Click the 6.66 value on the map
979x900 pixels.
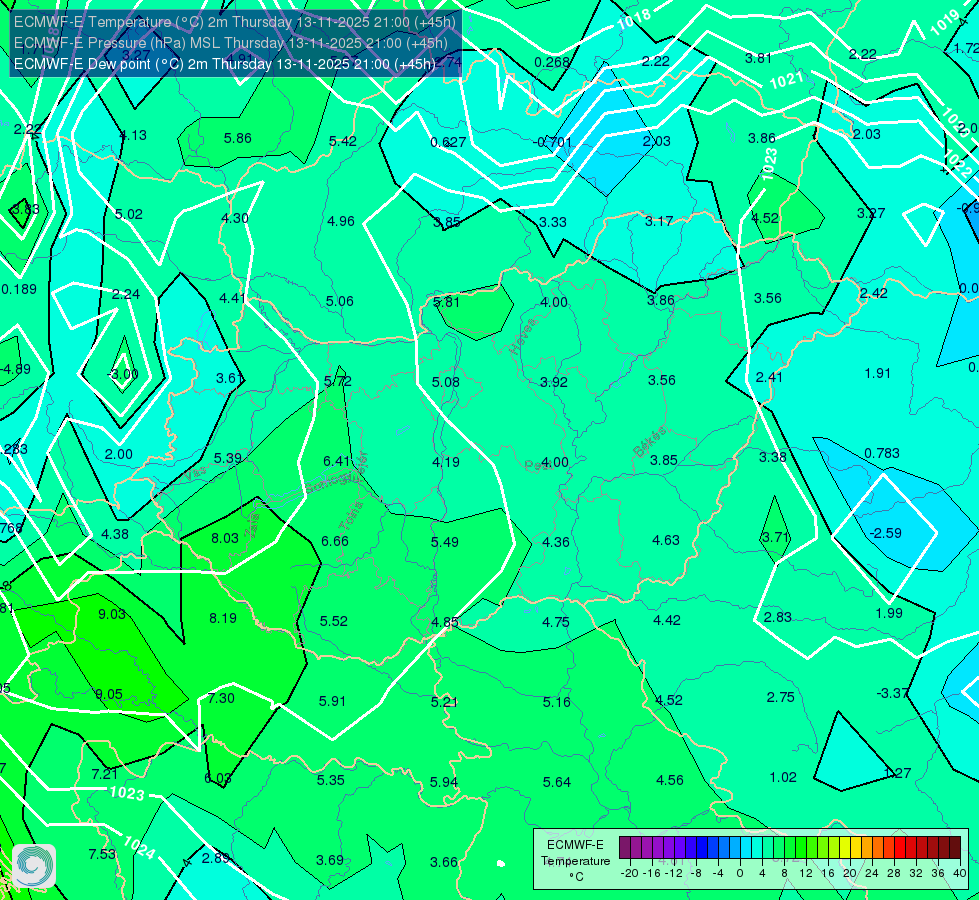(335, 541)
